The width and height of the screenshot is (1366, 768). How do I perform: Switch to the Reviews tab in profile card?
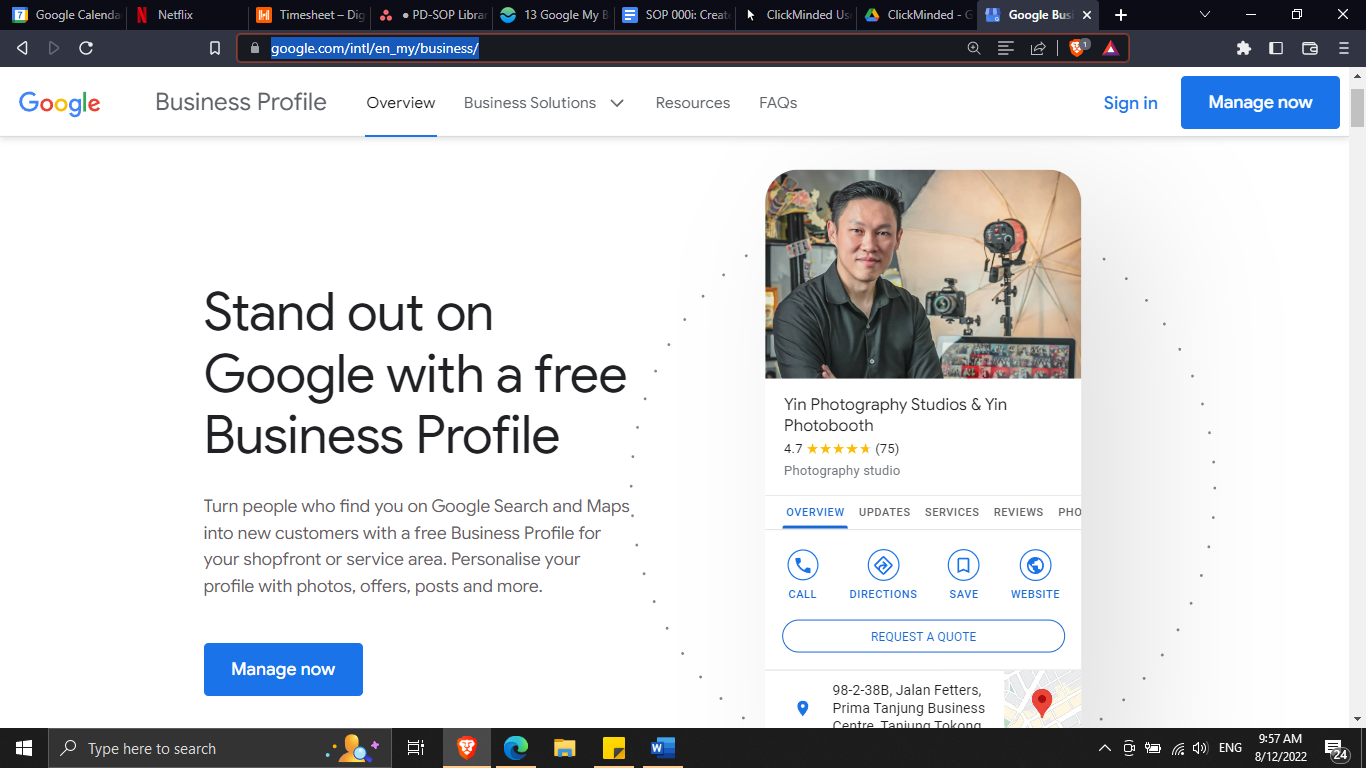pyautogui.click(x=1018, y=512)
